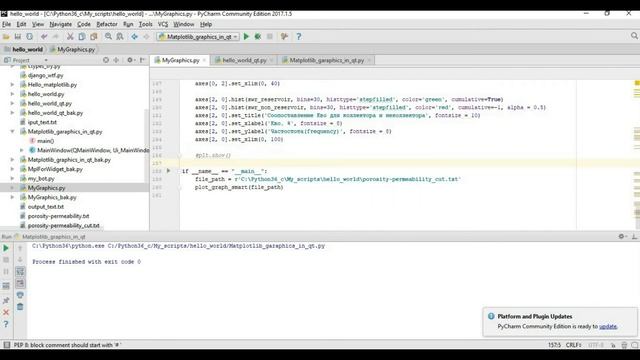The width and height of the screenshot is (640, 360).
Task: Click the Stop square icon in main toolbar
Action: pyautogui.click(x=270, y=37)
